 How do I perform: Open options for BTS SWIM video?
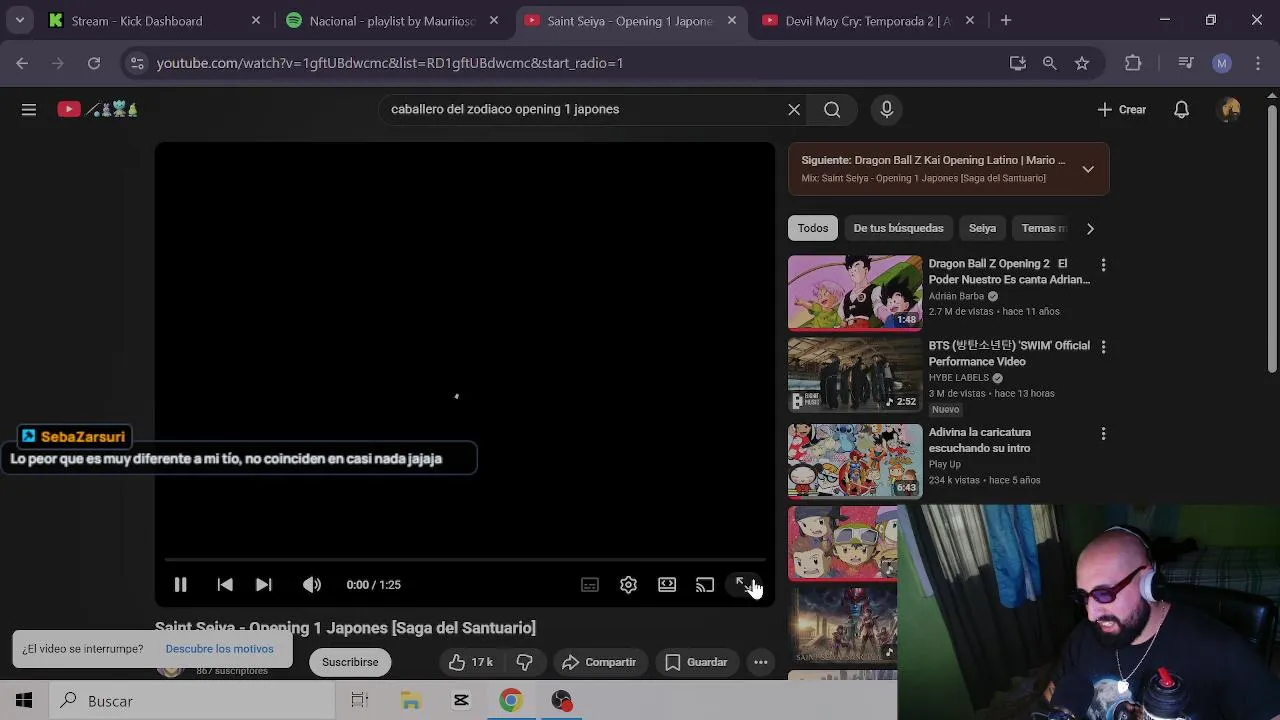[x=1103, y=347]
